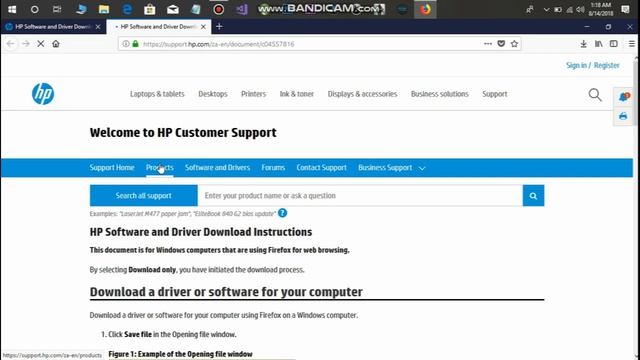Open Software and Drivers
This screenshot has width=640, height=360.
(217, 168)
